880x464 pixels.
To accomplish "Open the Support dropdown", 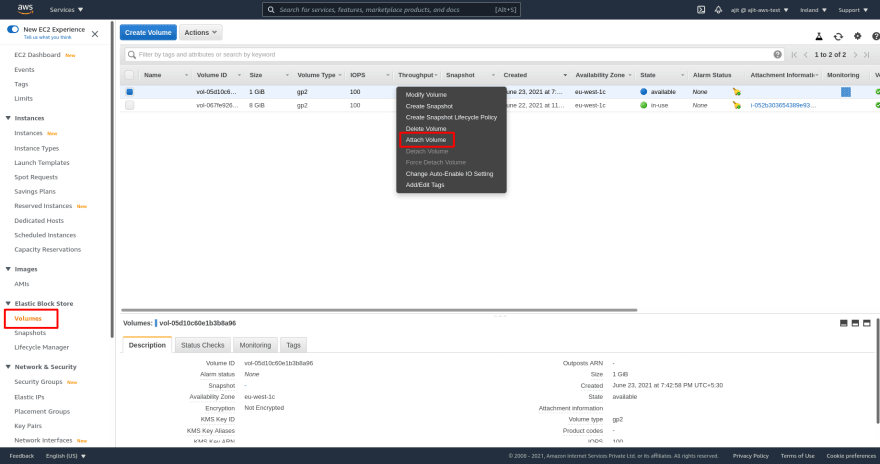I will click(853, 10).
